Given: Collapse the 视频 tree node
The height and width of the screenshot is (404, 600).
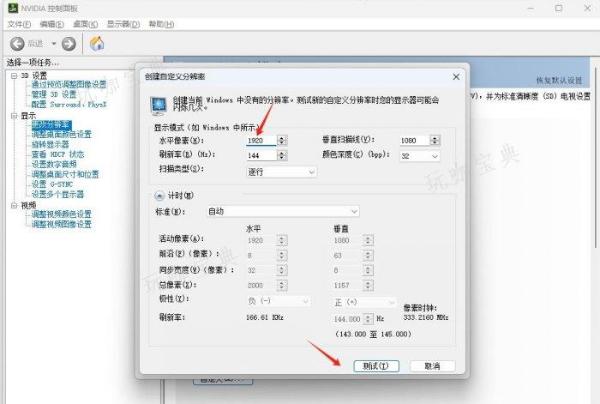Looking at the screenshot, I should [14, 205].
